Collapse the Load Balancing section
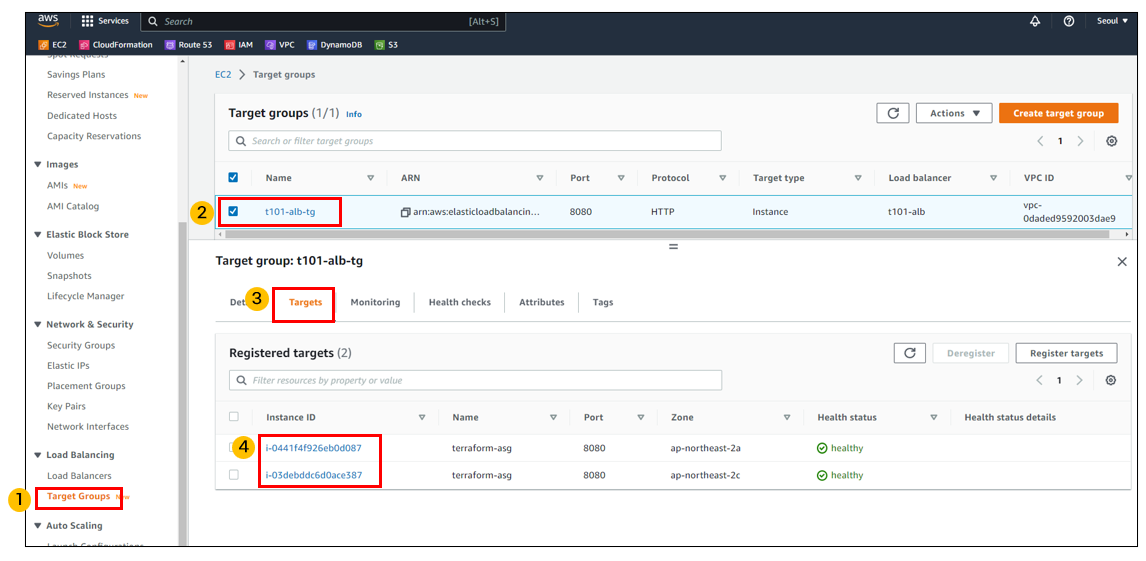 pos(38,455)
